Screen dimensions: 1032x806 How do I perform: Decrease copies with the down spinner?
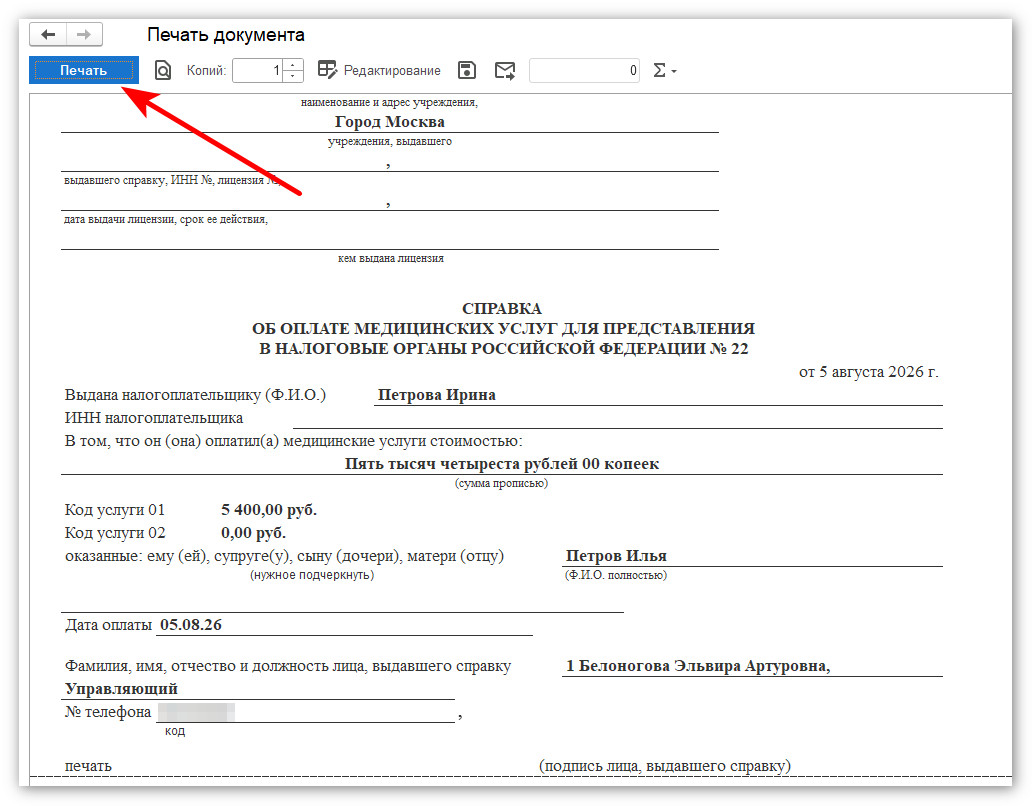(293, 76)
